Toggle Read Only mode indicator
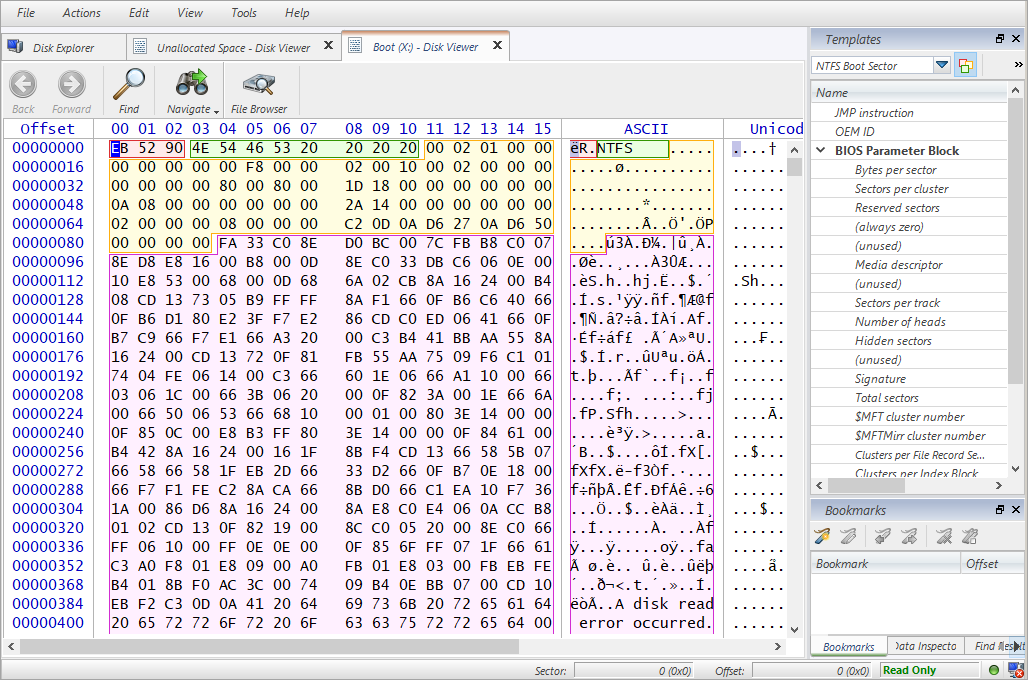 (909, 670)
